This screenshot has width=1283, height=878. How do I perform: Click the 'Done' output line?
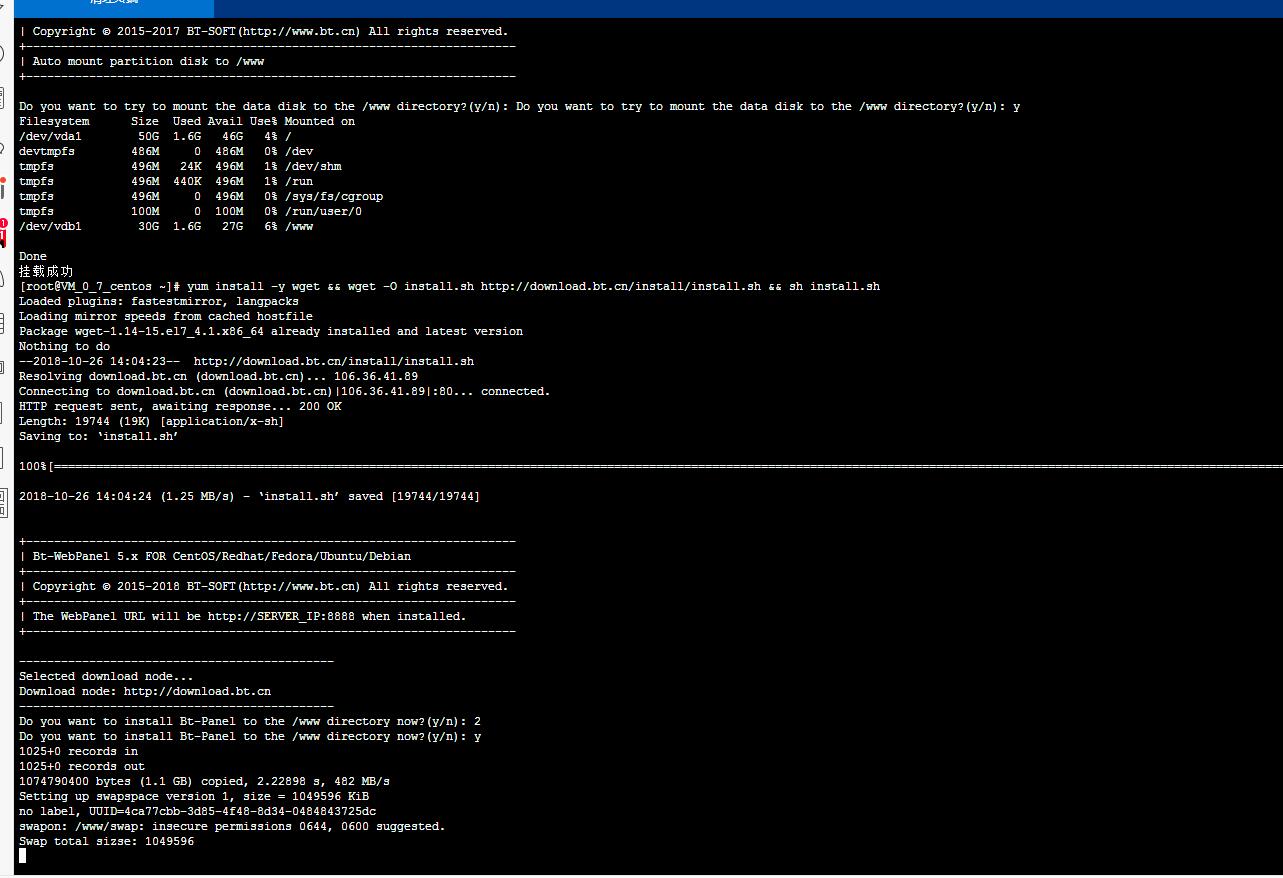pyautogui.click(x=33, y=256)
